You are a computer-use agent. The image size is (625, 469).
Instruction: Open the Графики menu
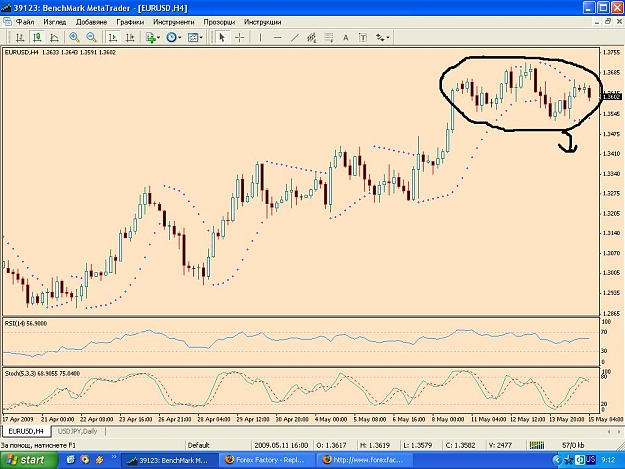click(130, 22)
